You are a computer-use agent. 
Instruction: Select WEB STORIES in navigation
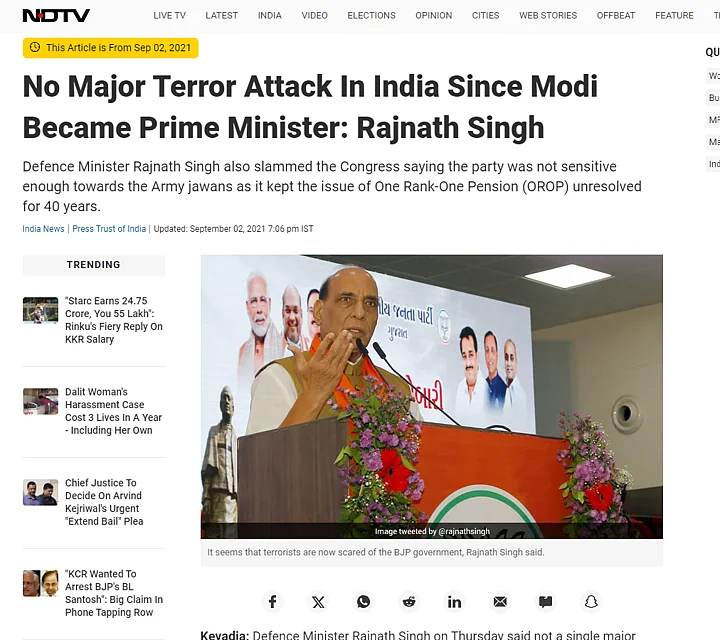(x=548, y=16)
